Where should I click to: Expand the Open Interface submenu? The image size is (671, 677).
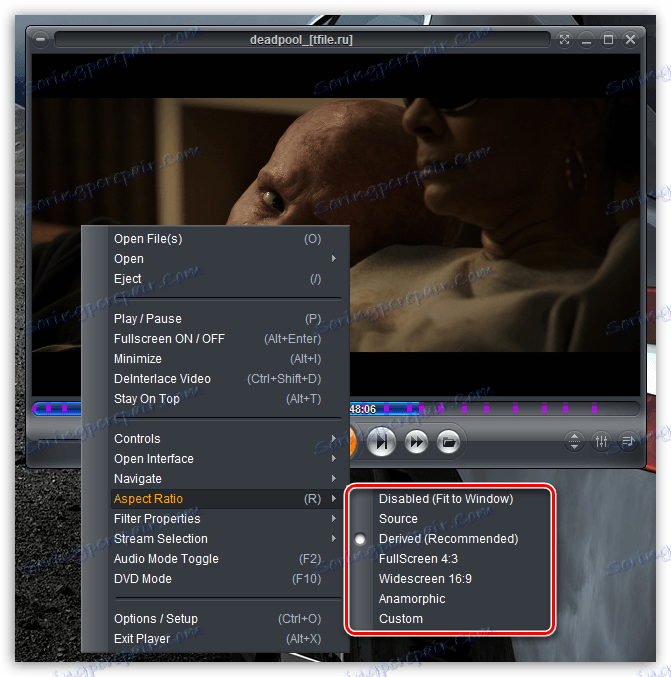tap(225, 459)
